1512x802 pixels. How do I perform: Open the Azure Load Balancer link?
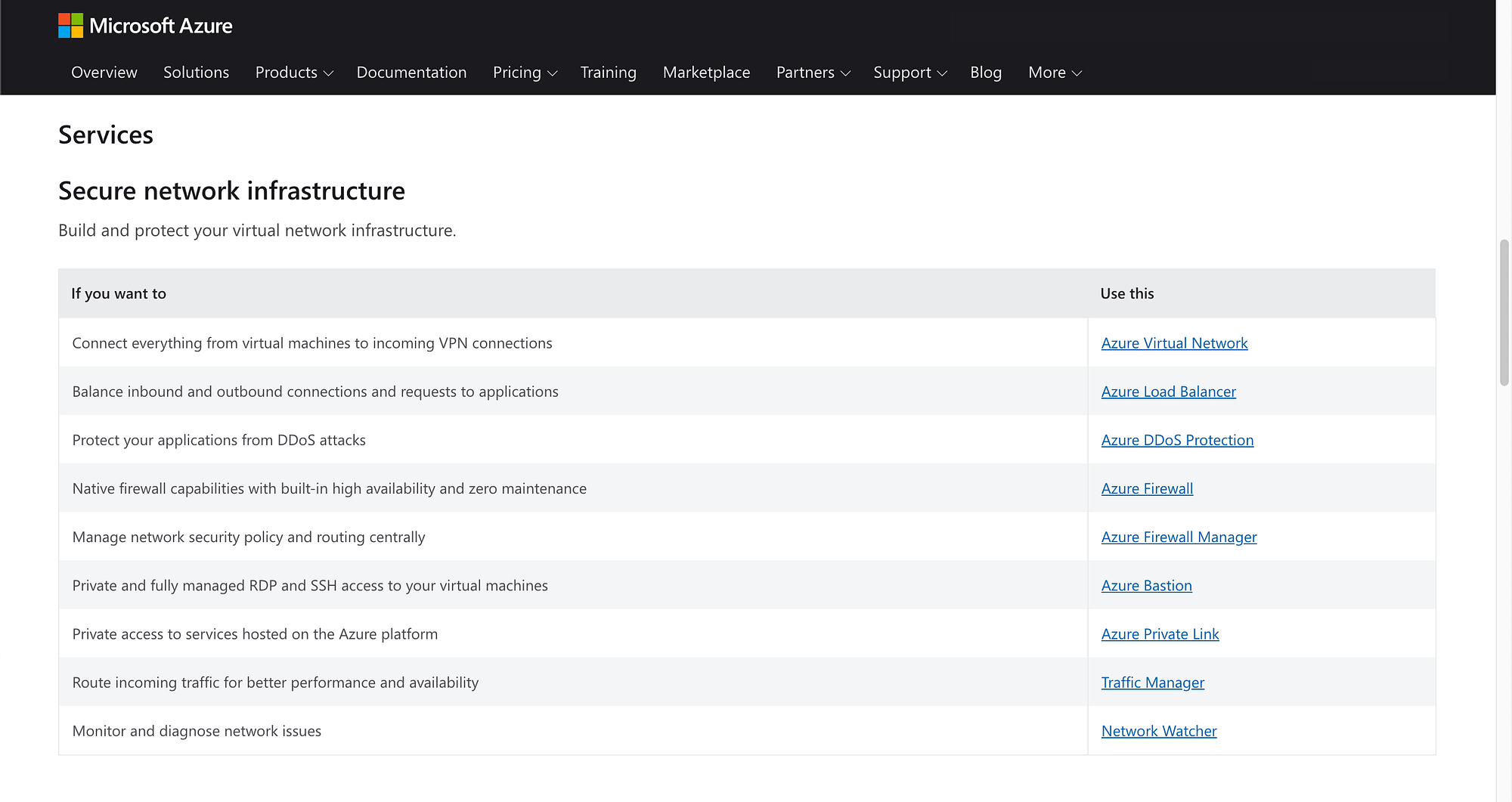click(x=1168, y=392)
